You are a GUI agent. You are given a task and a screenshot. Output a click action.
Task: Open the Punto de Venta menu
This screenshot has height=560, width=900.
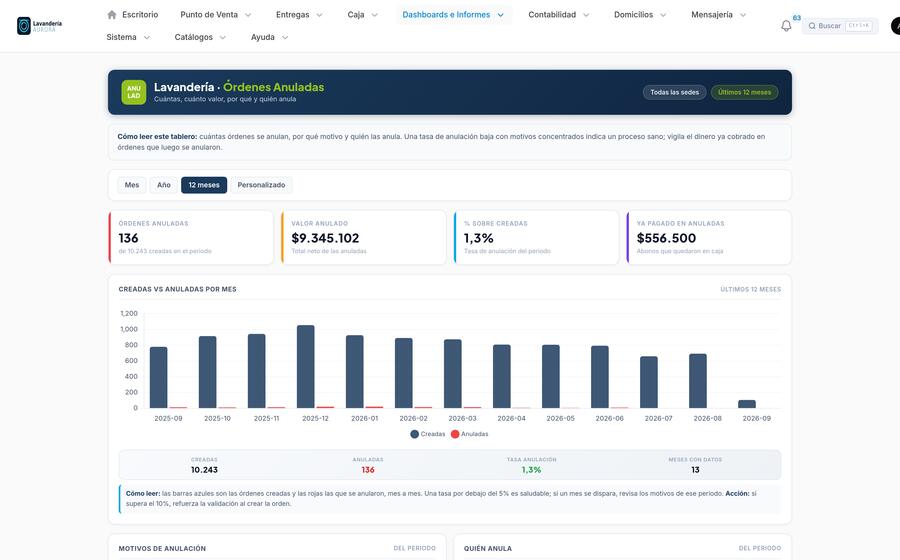pyautogui.click(x=216, y=15)
